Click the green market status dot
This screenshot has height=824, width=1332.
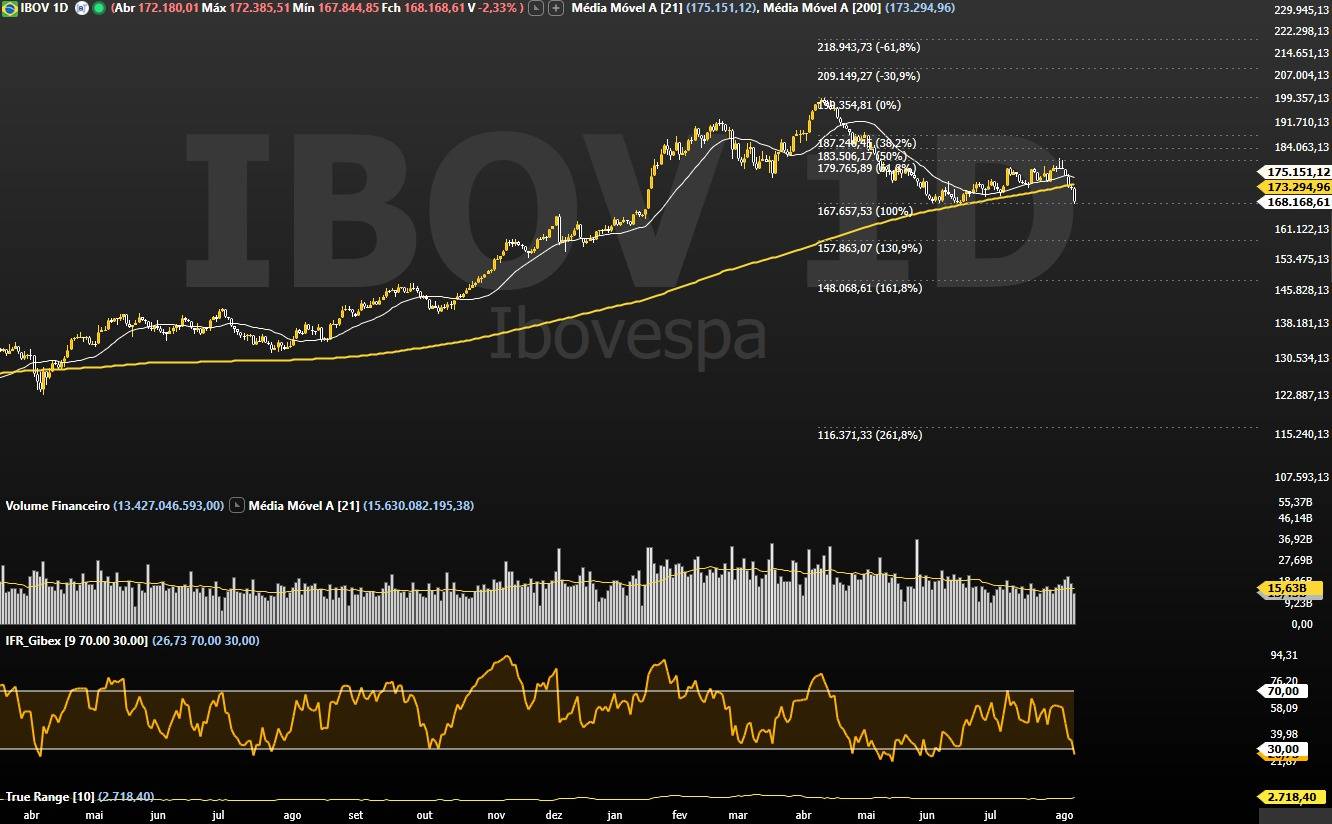click(99, 8)
